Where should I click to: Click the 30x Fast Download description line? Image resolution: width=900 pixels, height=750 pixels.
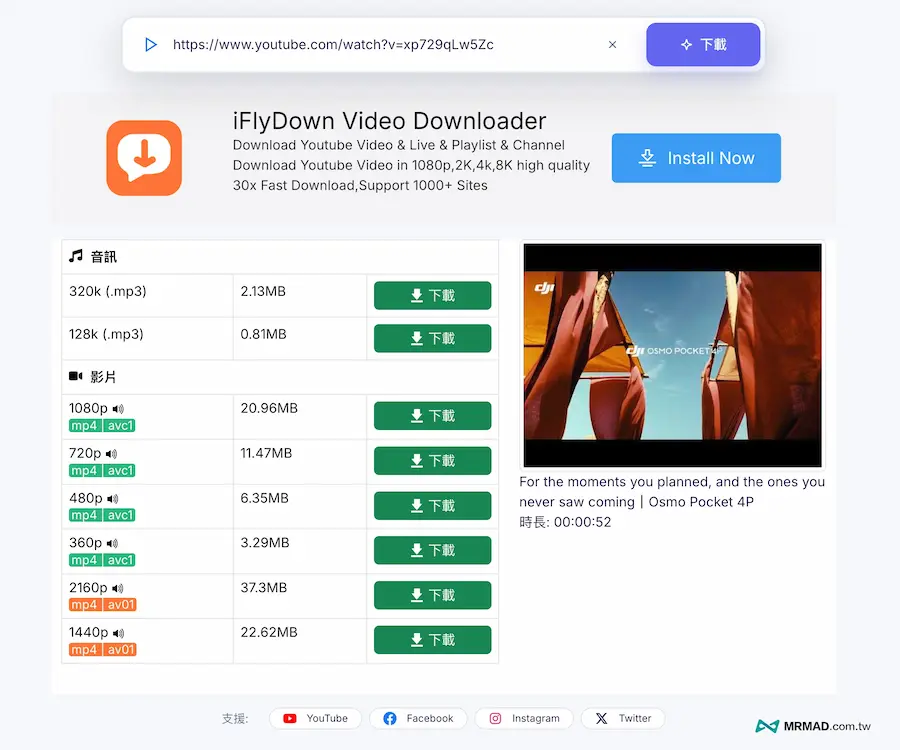pos(360,185)
